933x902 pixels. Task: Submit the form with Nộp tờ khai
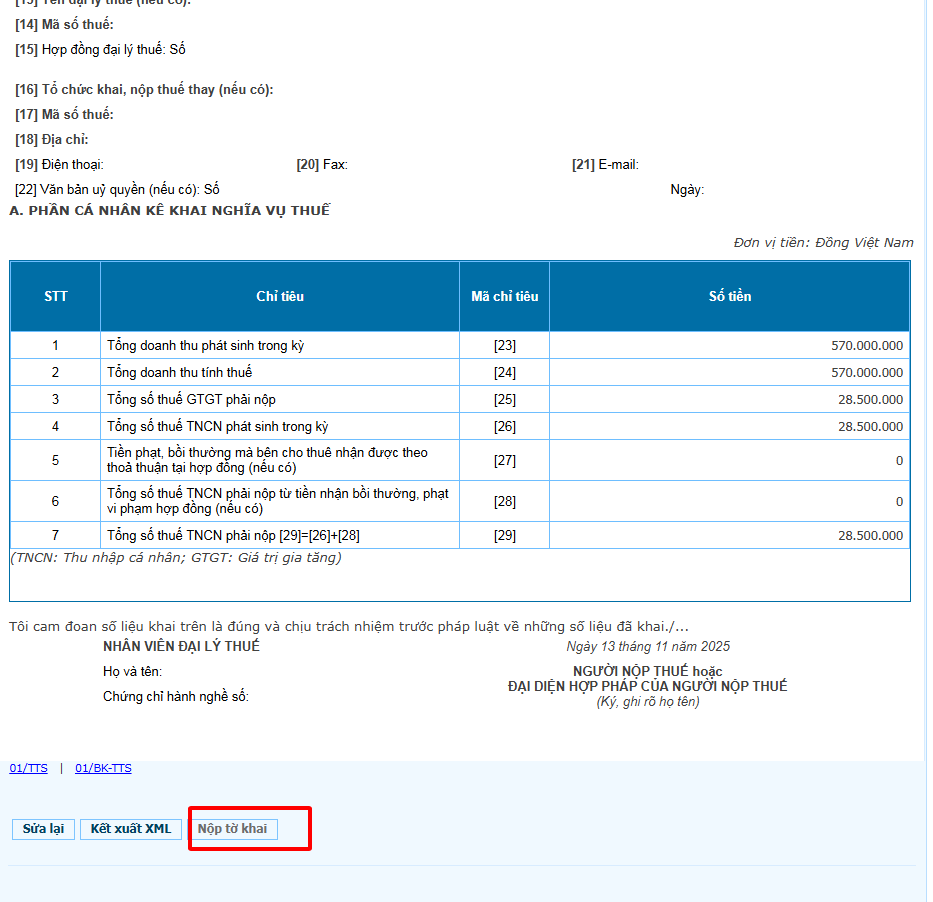[x=232, y=829]
